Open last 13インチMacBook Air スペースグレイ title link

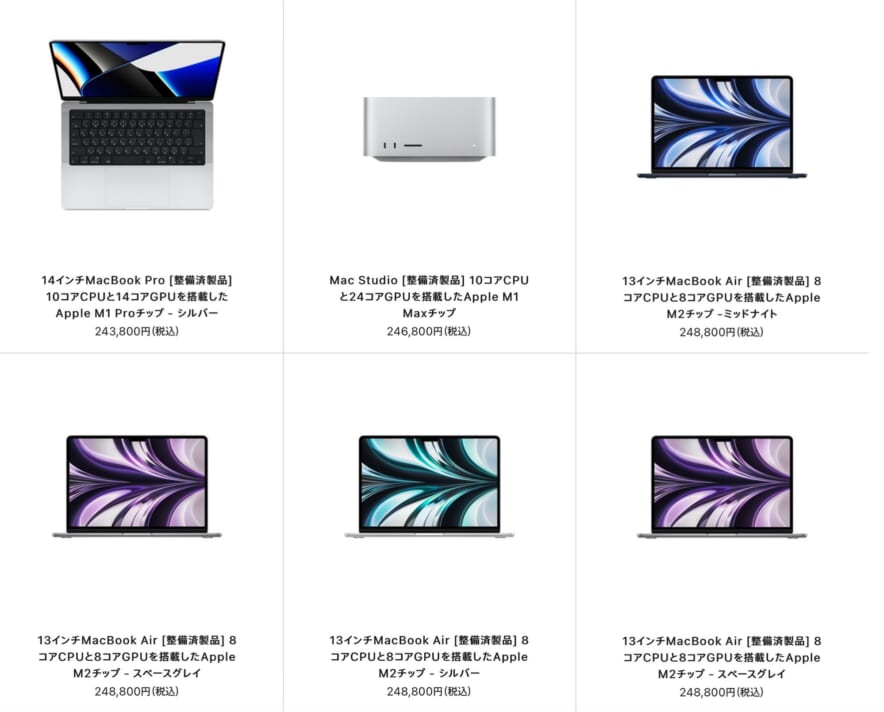pyautogui.click(x=722, y=657)
